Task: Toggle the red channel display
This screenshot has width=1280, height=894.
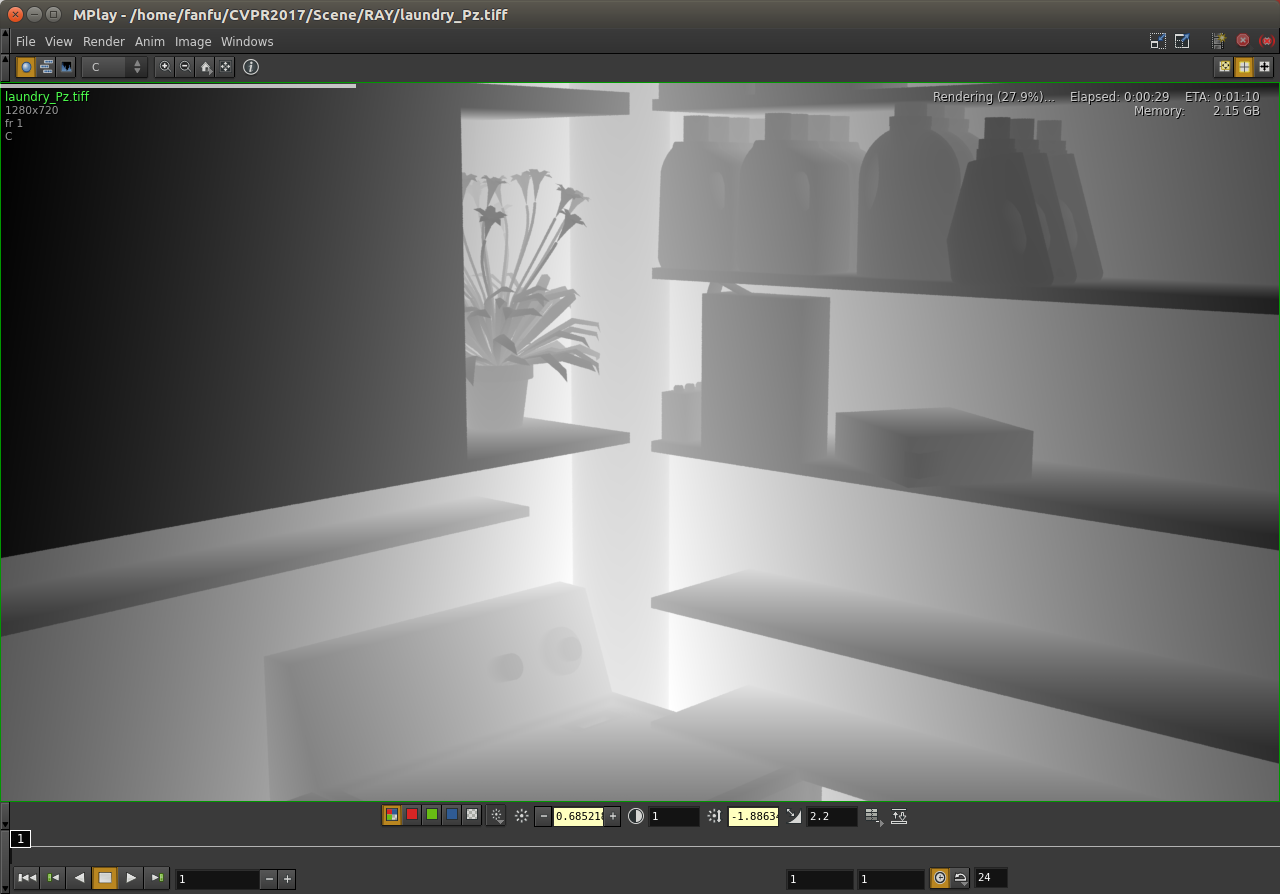Action: pyautogui.click(x=412, y=816)
